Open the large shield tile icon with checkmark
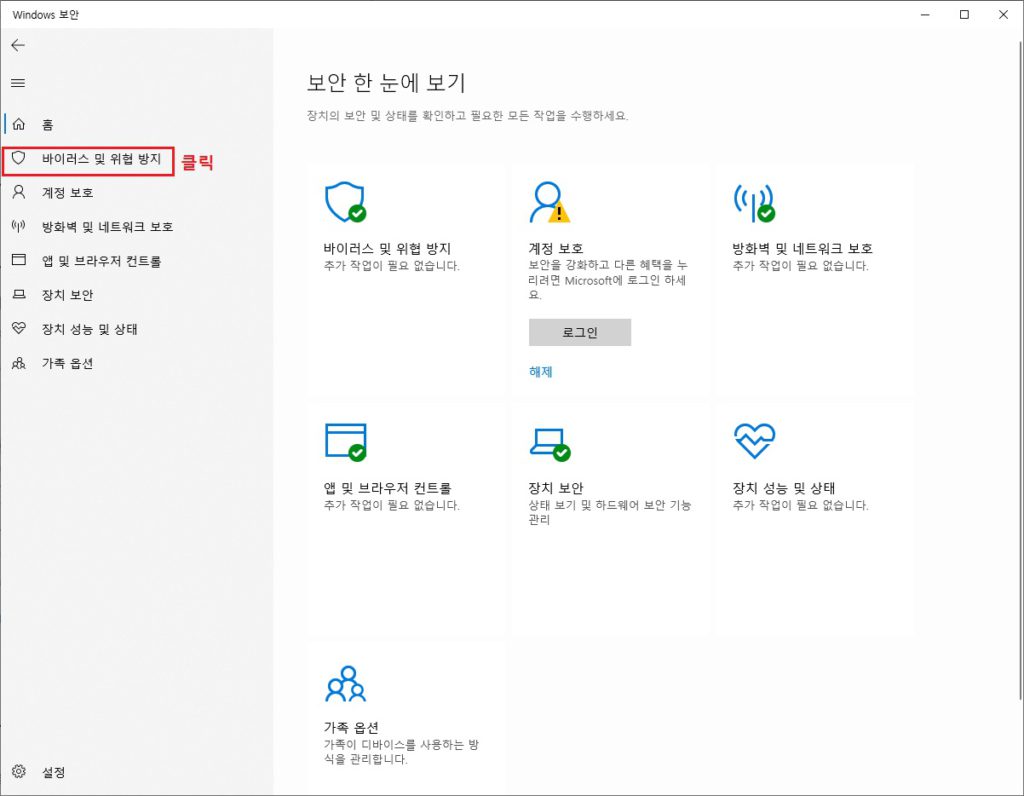The image size is (1024, 796). 345,202
